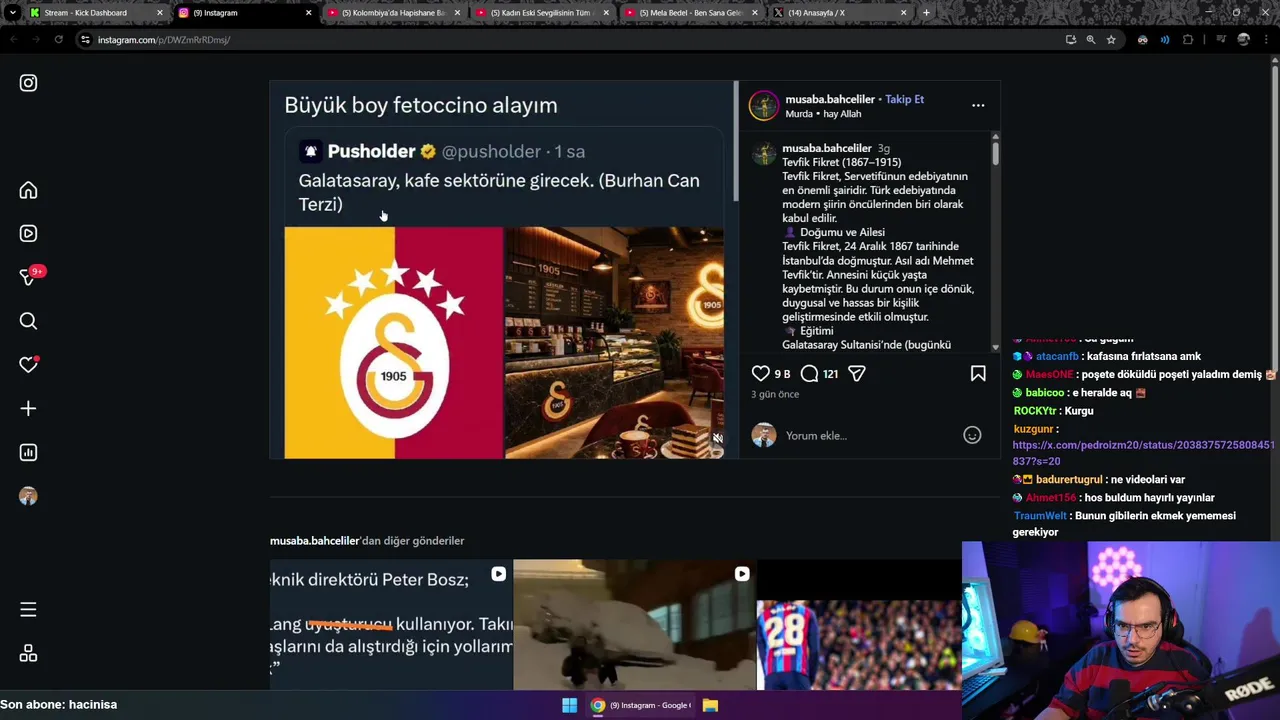Unmute the post video audio

point(717,439)
